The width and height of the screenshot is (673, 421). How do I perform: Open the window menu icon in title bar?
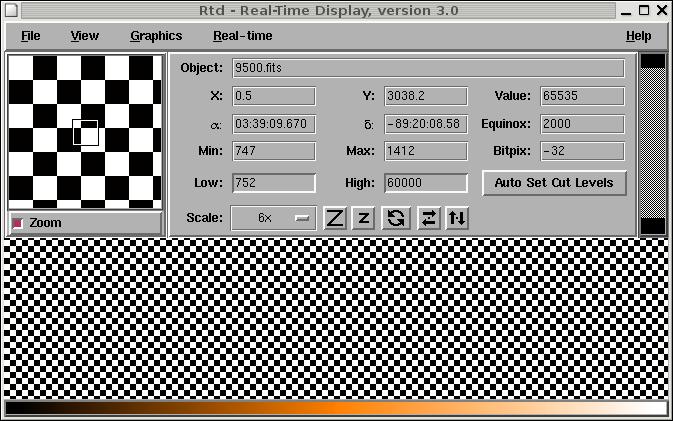(x=11, y=10)
